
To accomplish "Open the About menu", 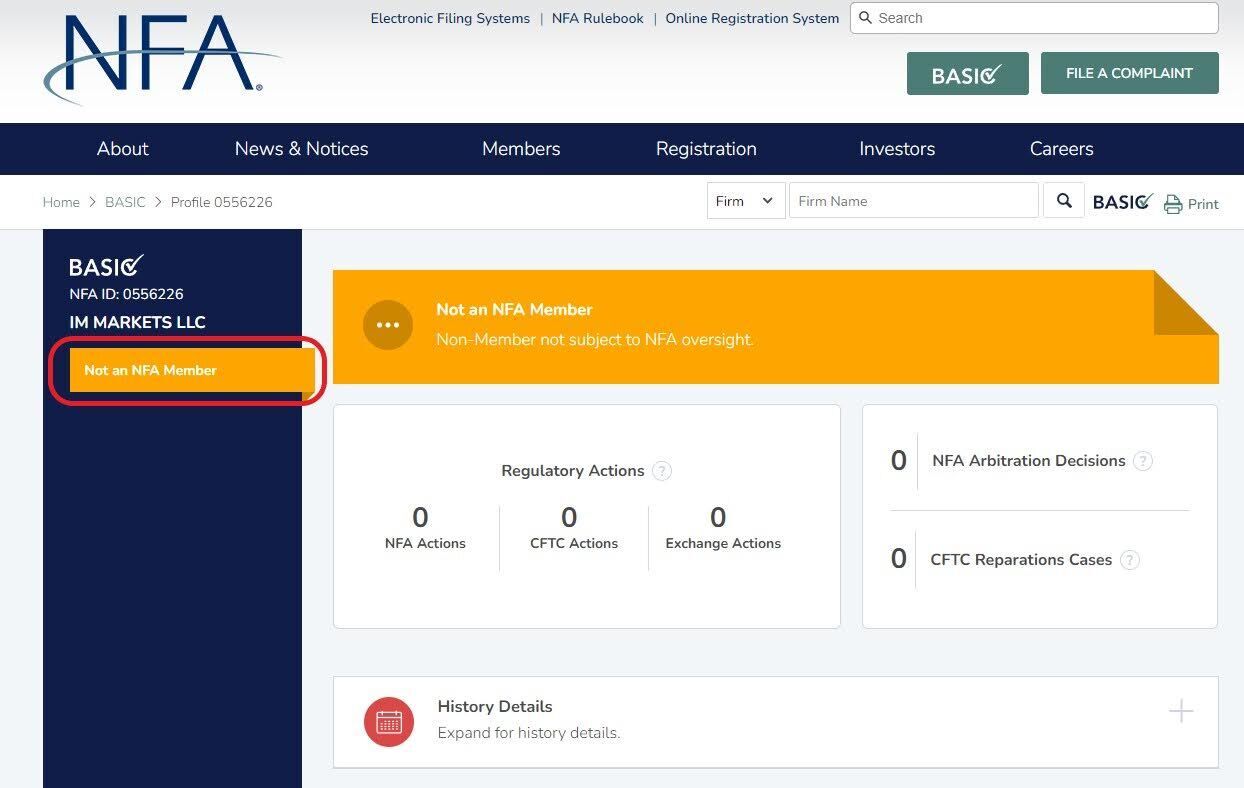I will (x=123, y=149).
